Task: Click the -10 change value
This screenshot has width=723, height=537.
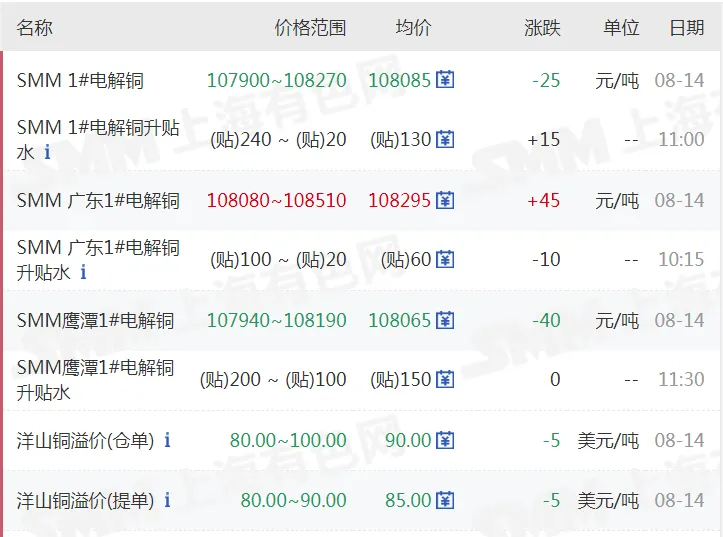Action: (x=546, y=260)
